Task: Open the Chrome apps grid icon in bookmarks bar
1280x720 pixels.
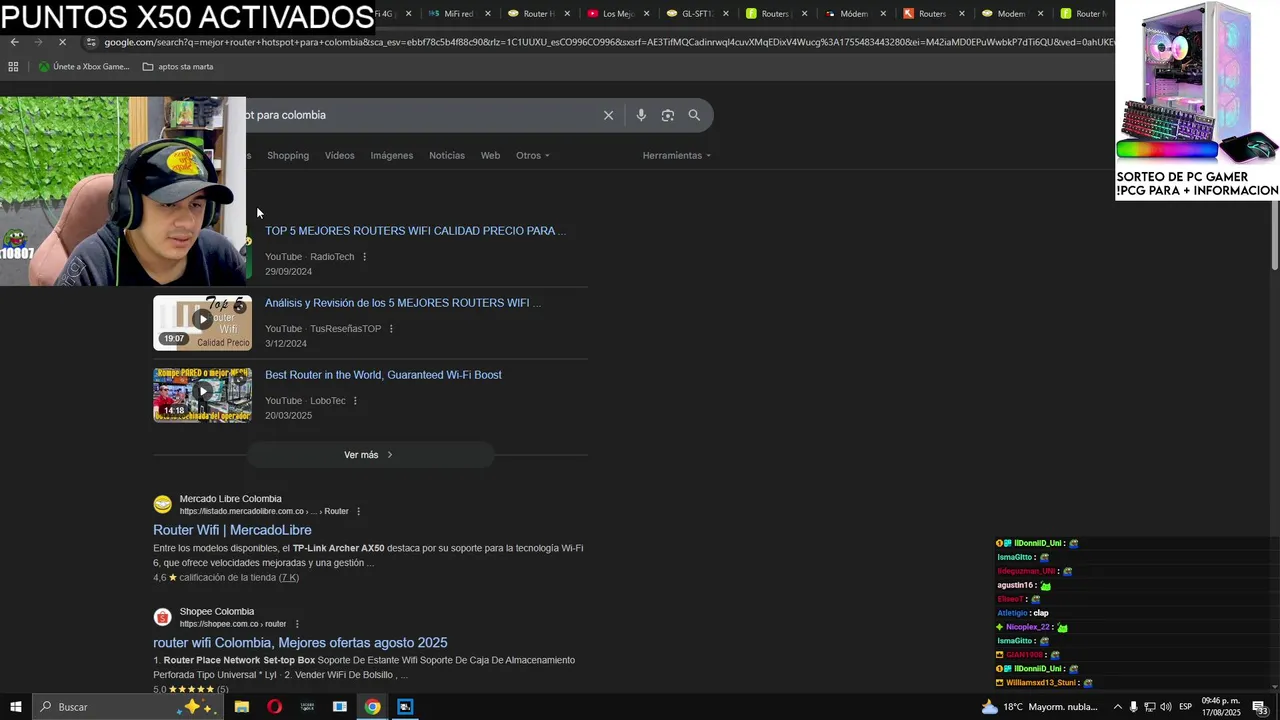Action: tap(13, 67)
